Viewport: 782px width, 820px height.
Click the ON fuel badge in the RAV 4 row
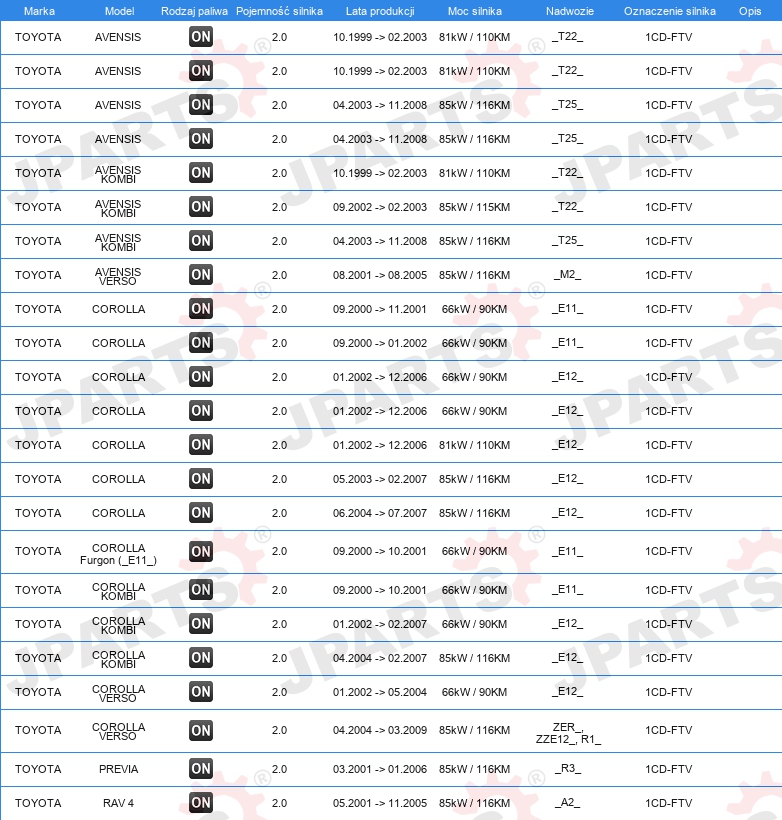coord(201,803)
